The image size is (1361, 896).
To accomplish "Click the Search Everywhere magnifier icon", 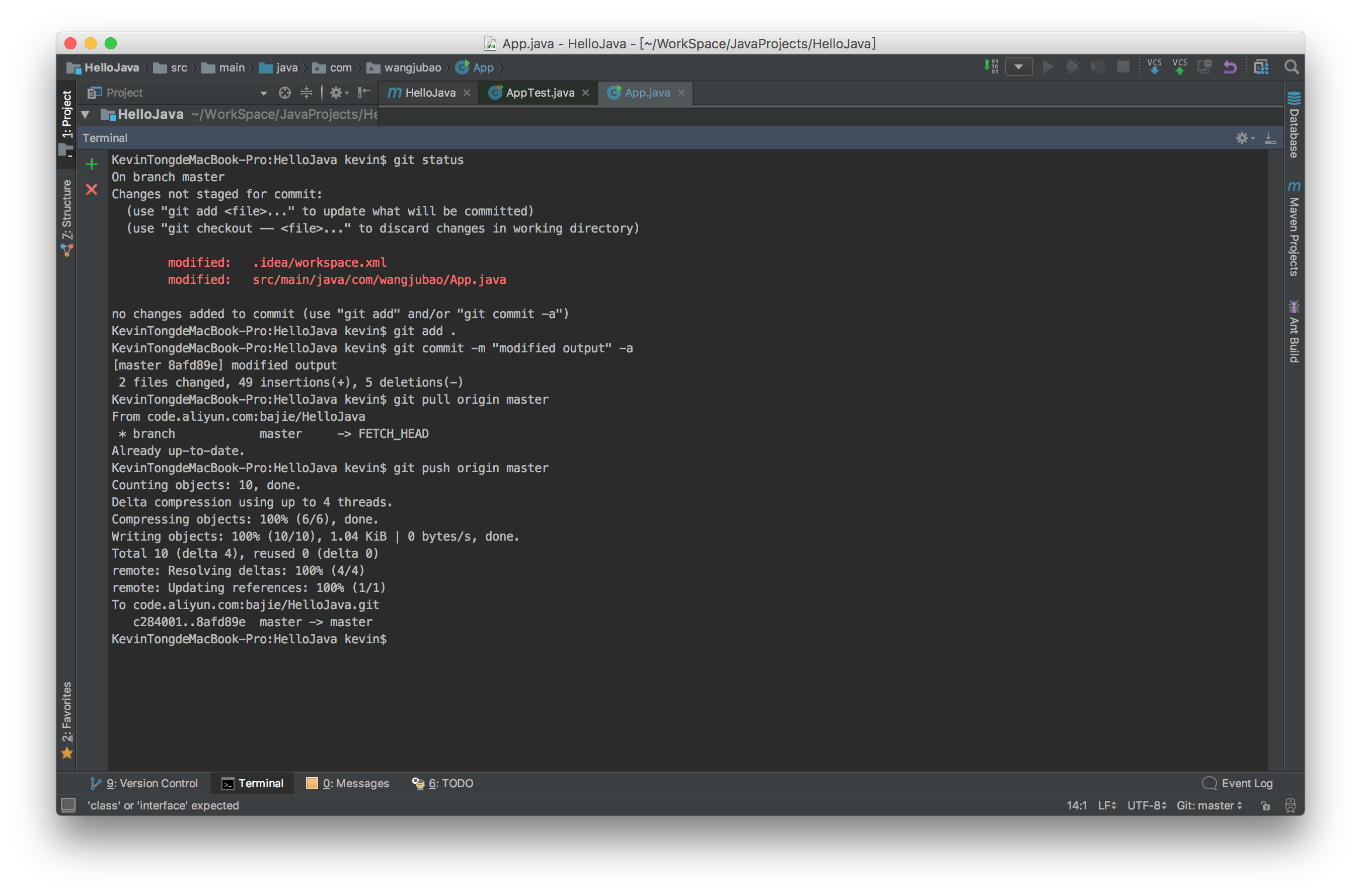I will click(1291, 67).
